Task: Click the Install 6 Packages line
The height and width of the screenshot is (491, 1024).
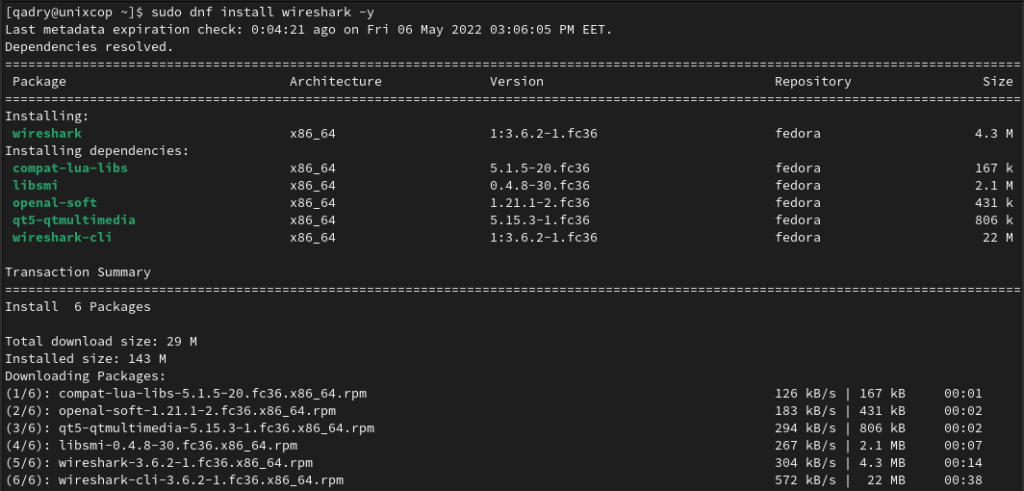Action: [78, 306]
